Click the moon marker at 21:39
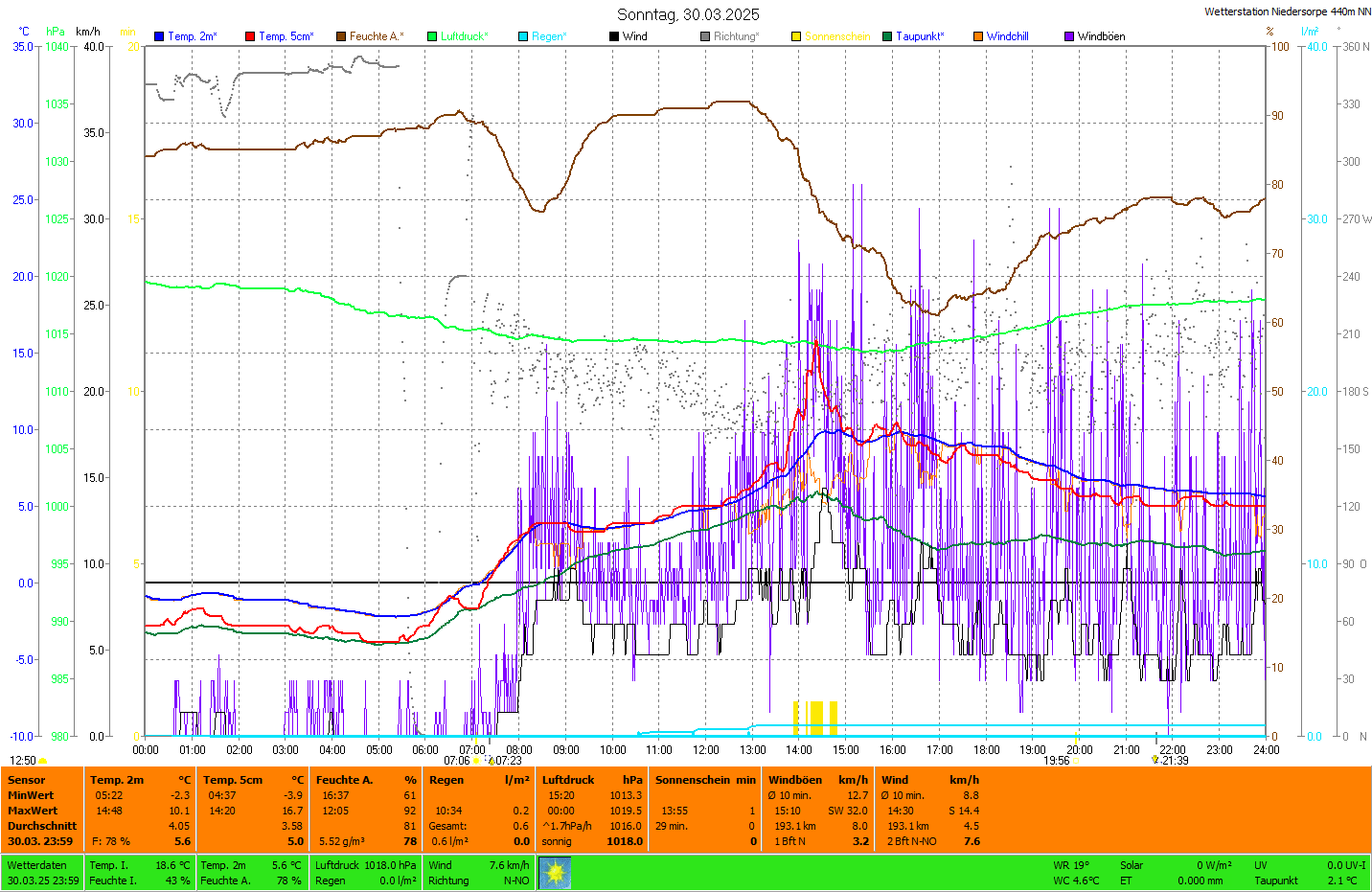 [1155, 760]
